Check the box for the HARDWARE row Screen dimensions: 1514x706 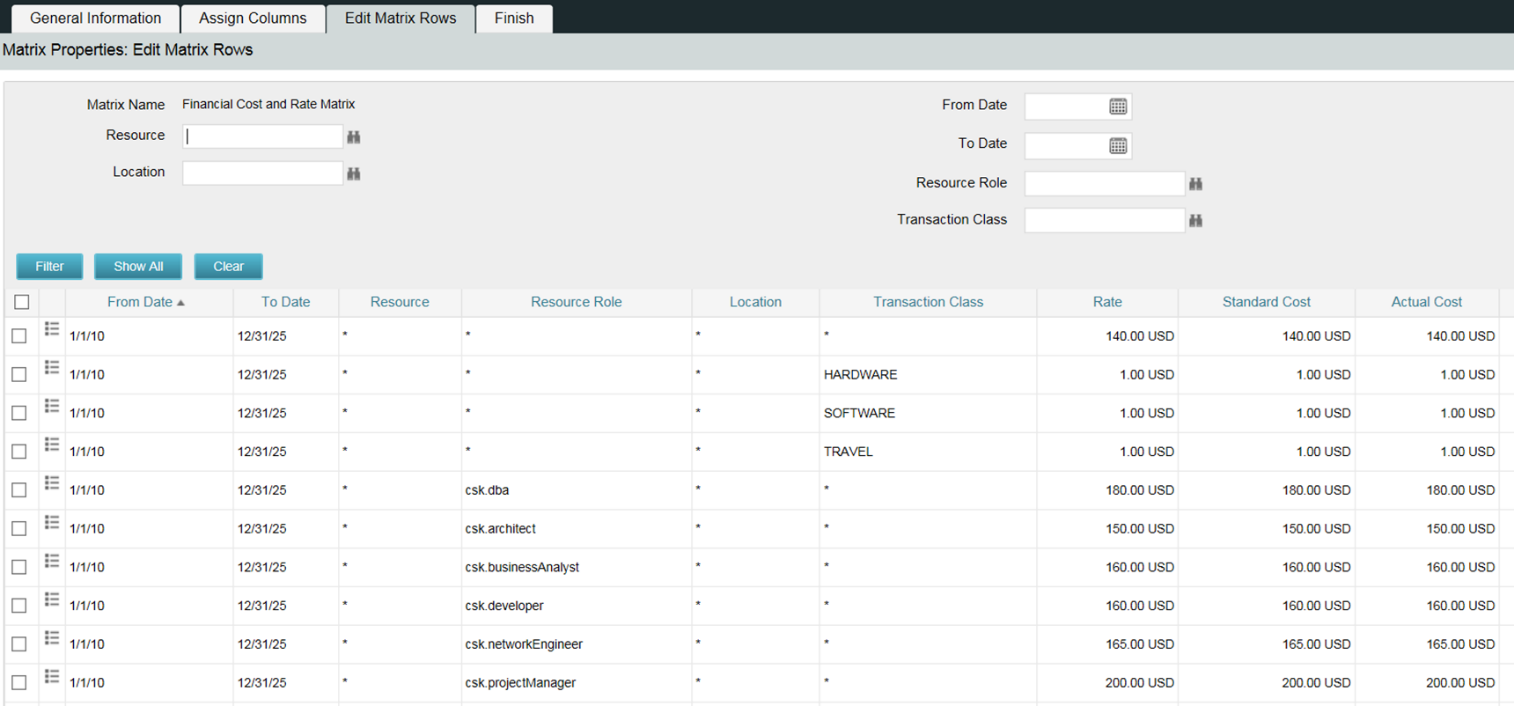tap(19, 375)
